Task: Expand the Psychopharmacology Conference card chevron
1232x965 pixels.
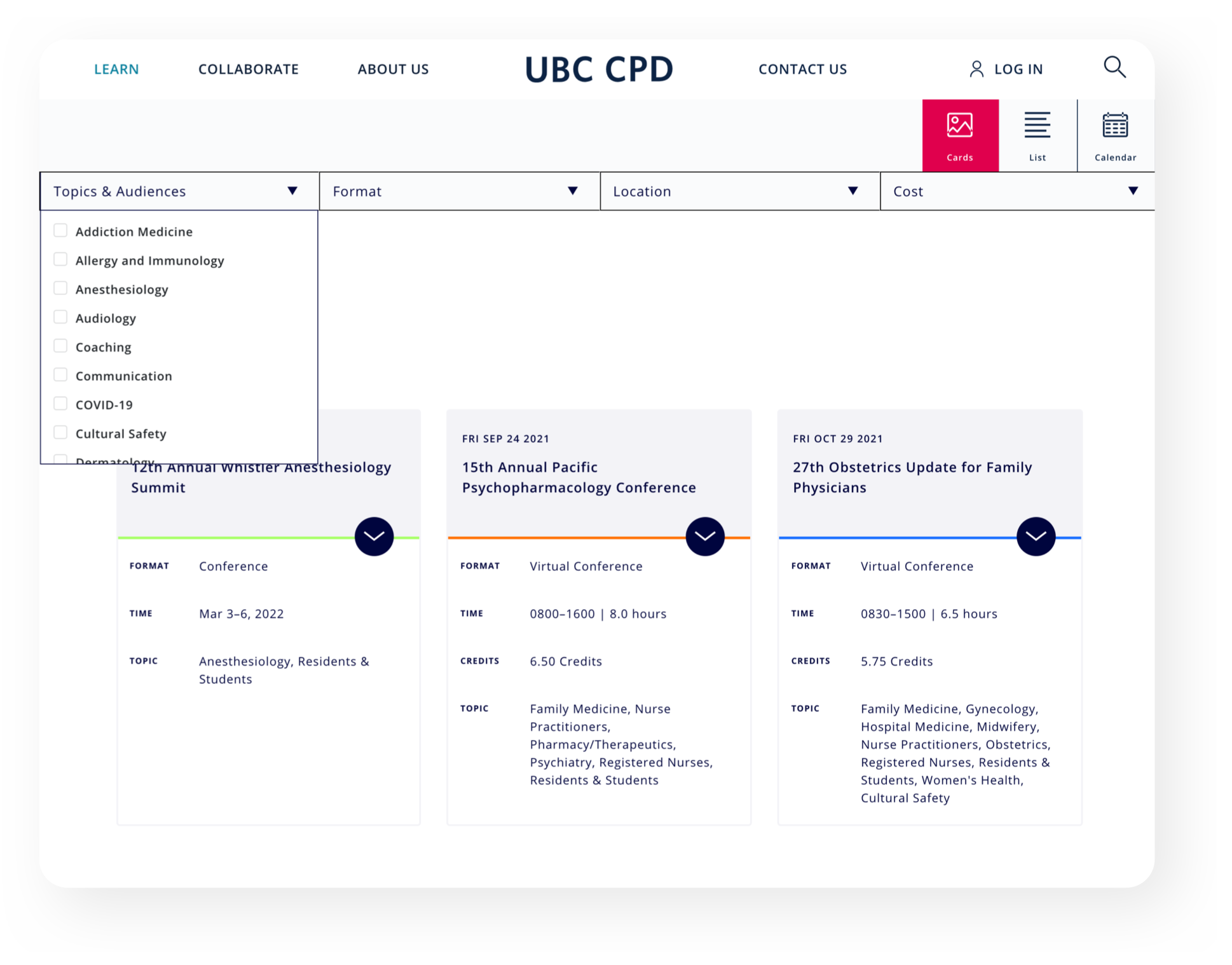Action: 705,537
